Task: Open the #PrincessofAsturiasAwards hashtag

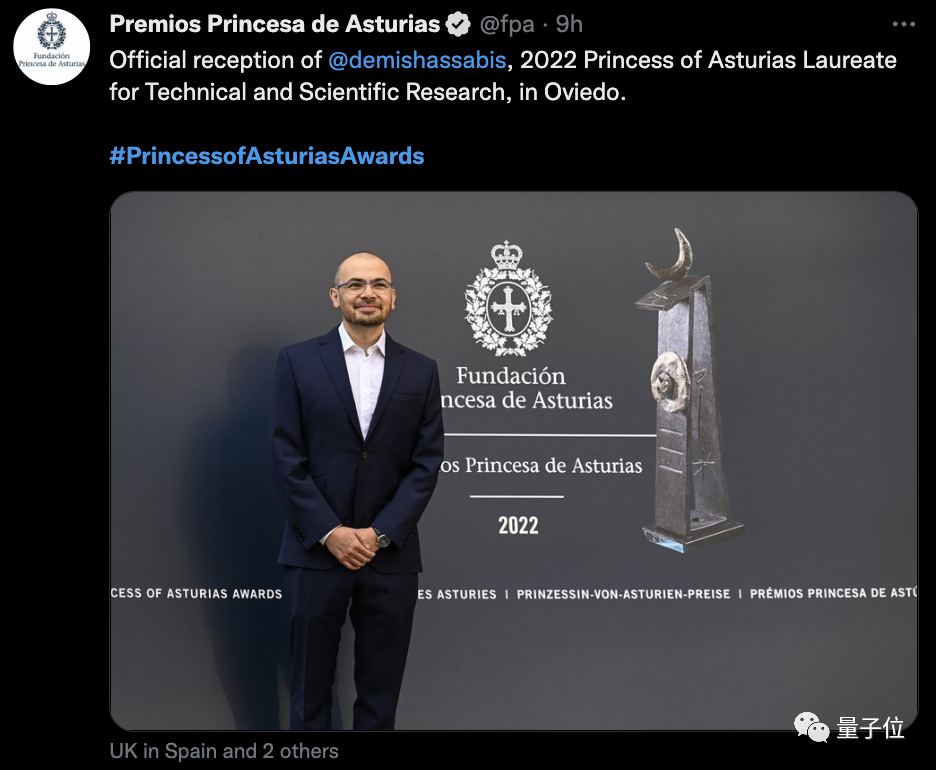Action: click(267, 156)
